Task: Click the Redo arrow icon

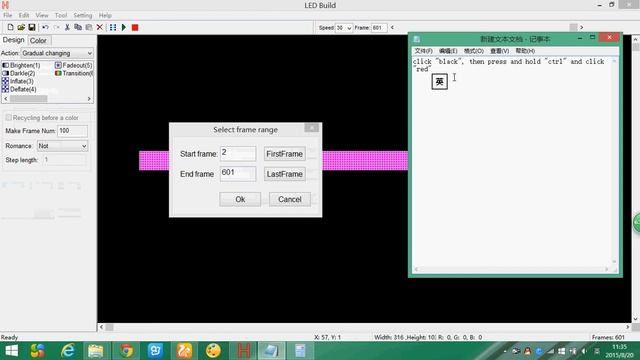Action: point(56,27)
